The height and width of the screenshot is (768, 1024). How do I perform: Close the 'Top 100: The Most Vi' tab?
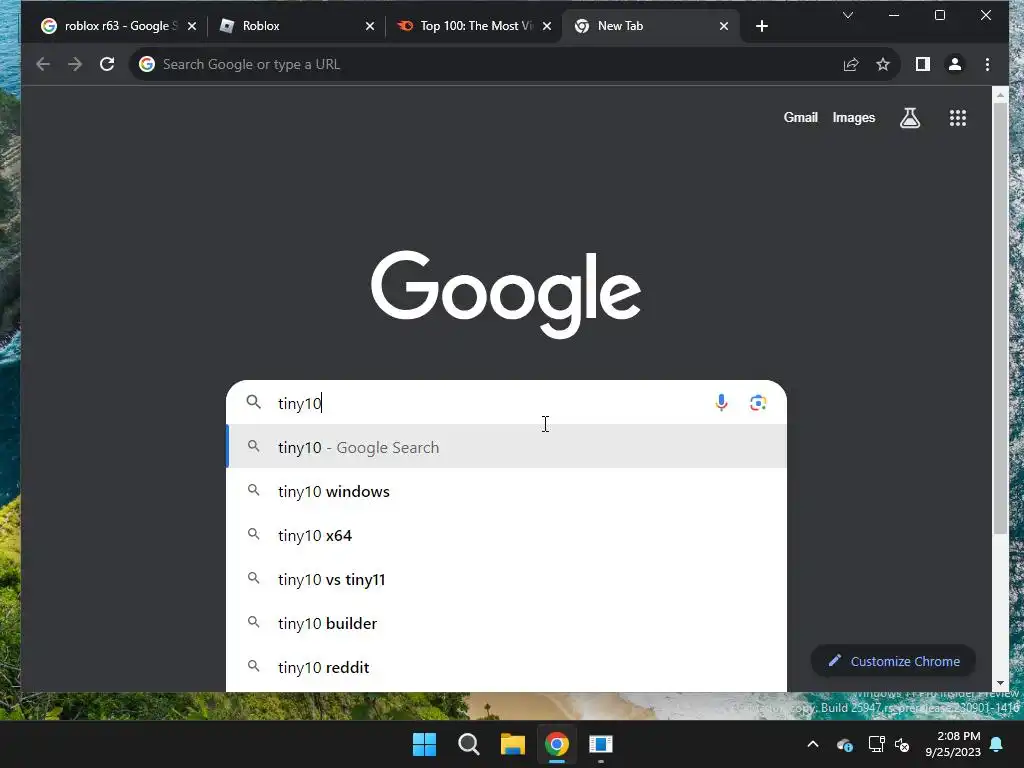[547, 26]
